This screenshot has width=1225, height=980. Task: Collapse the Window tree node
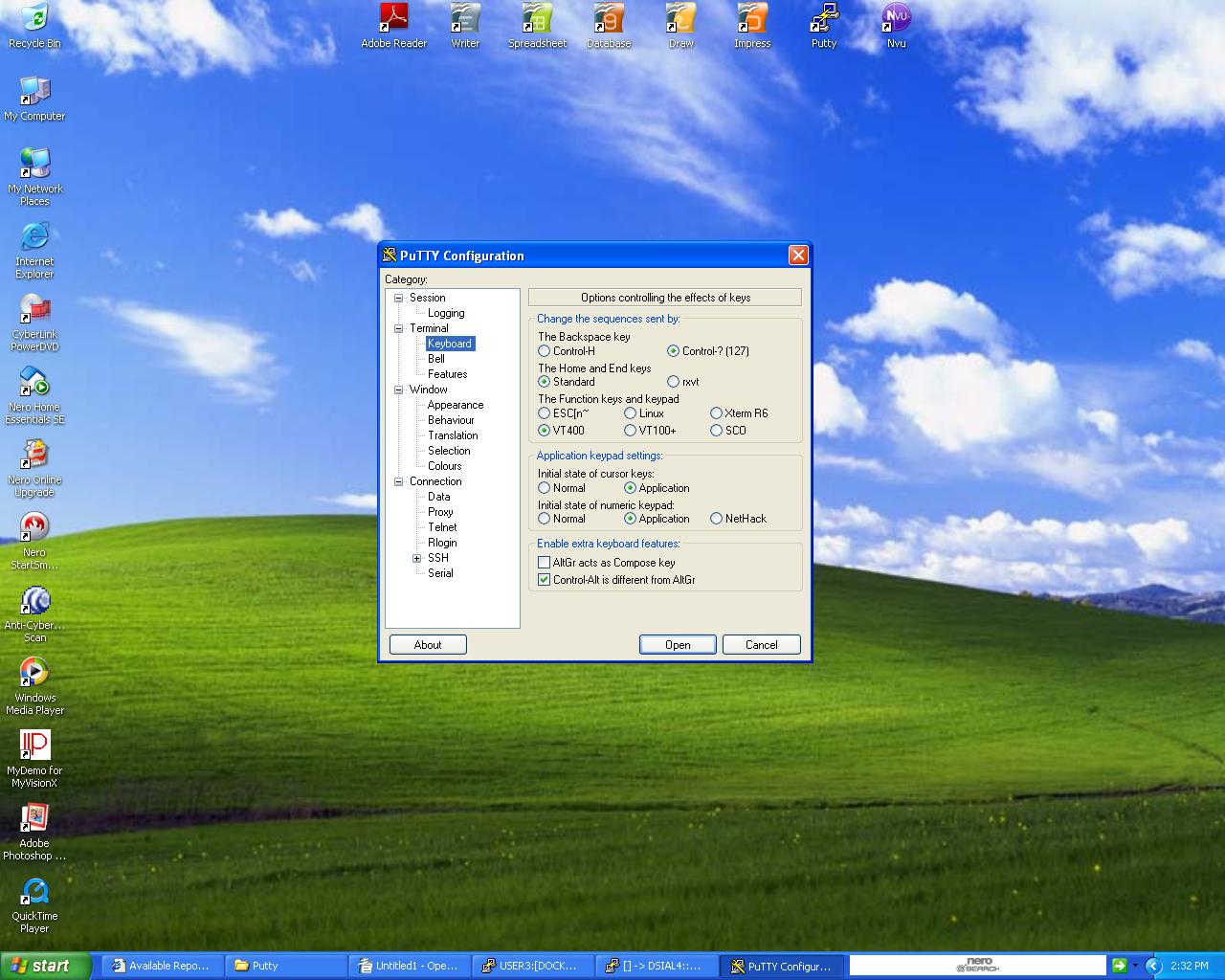coord(399,390)
